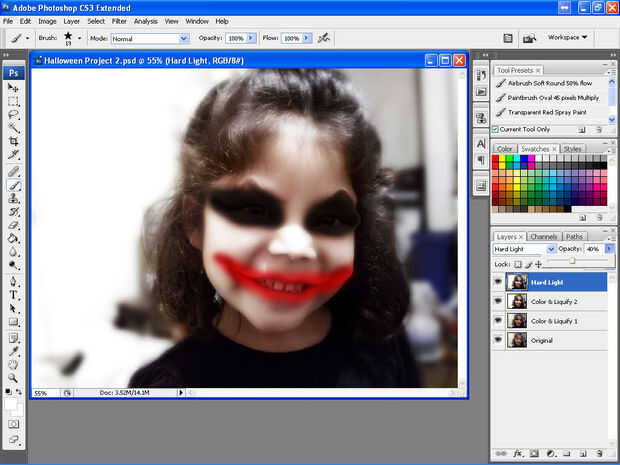Viewport: 620px width, 465px height.
Task: Select the Move tool
Action: coord(13,88)
